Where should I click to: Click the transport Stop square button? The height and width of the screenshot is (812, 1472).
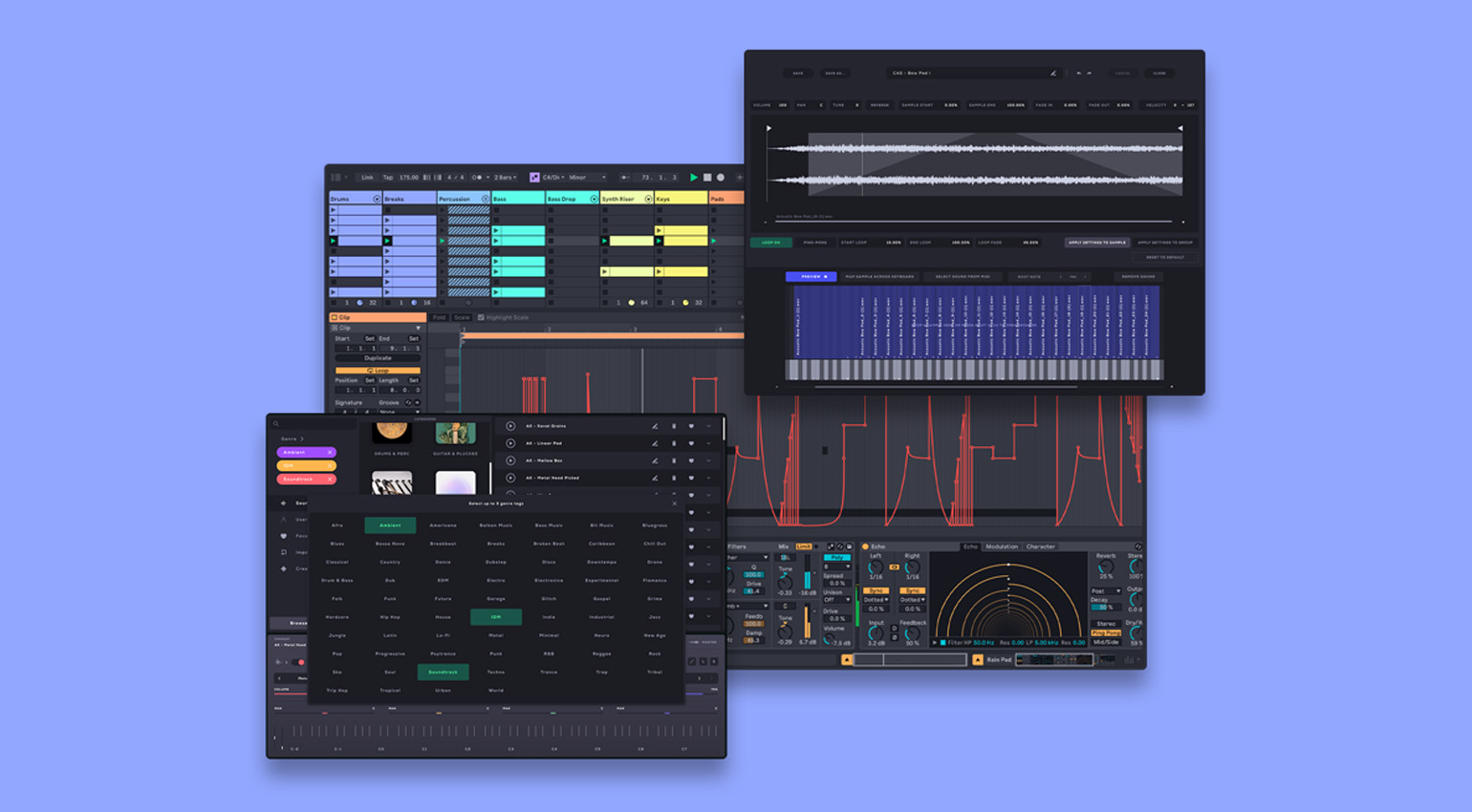tap(707, 178)
